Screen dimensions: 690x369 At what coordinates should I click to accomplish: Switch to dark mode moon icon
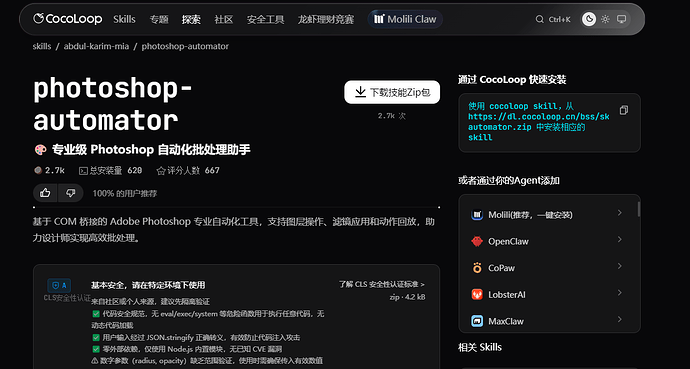[589, 19]
